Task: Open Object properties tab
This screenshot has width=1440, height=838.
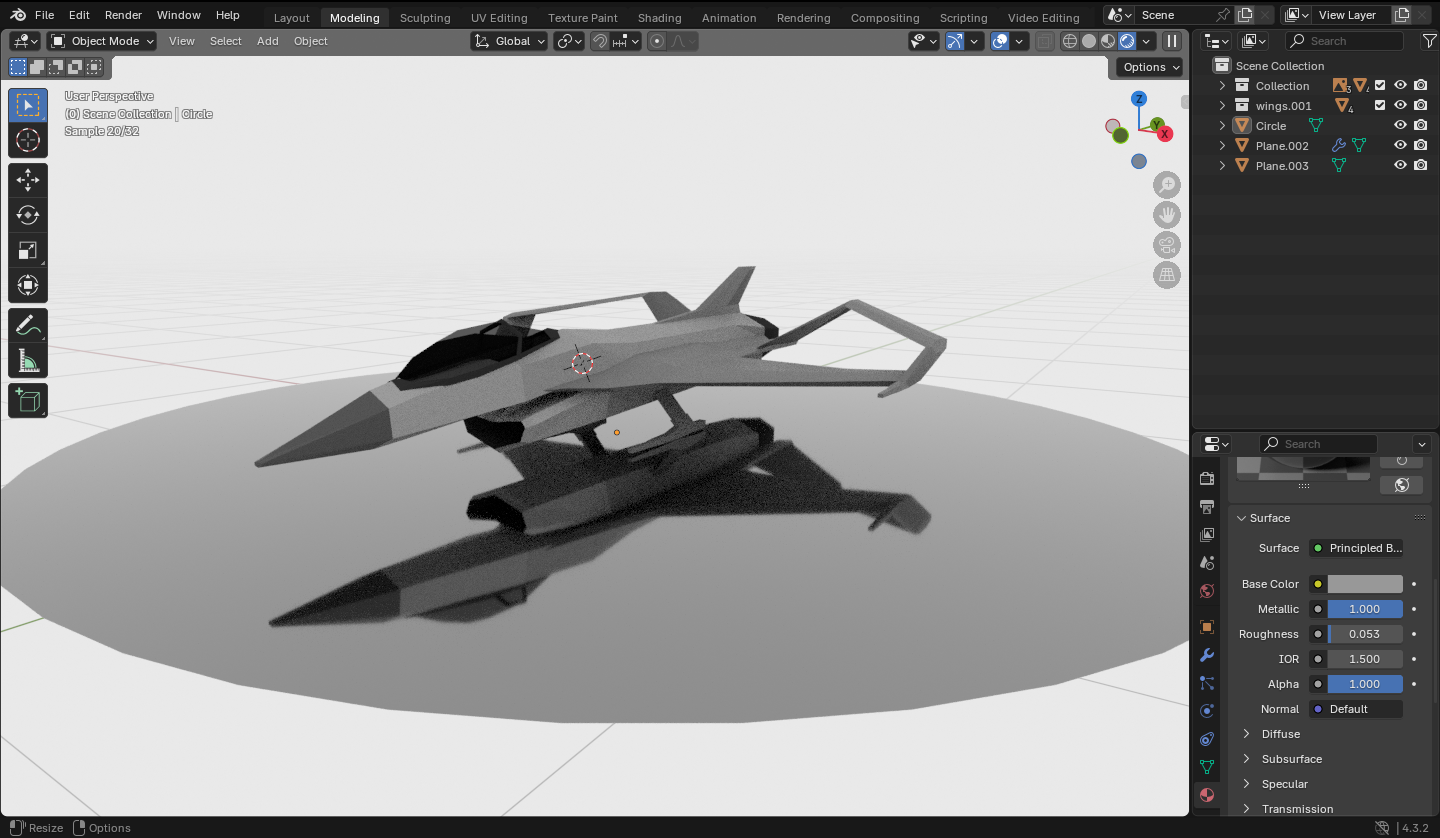Action: click(1207, 627)
